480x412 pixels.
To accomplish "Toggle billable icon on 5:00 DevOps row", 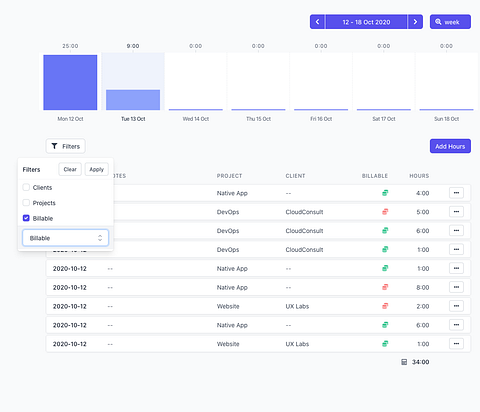I will [x=385, y=212].
